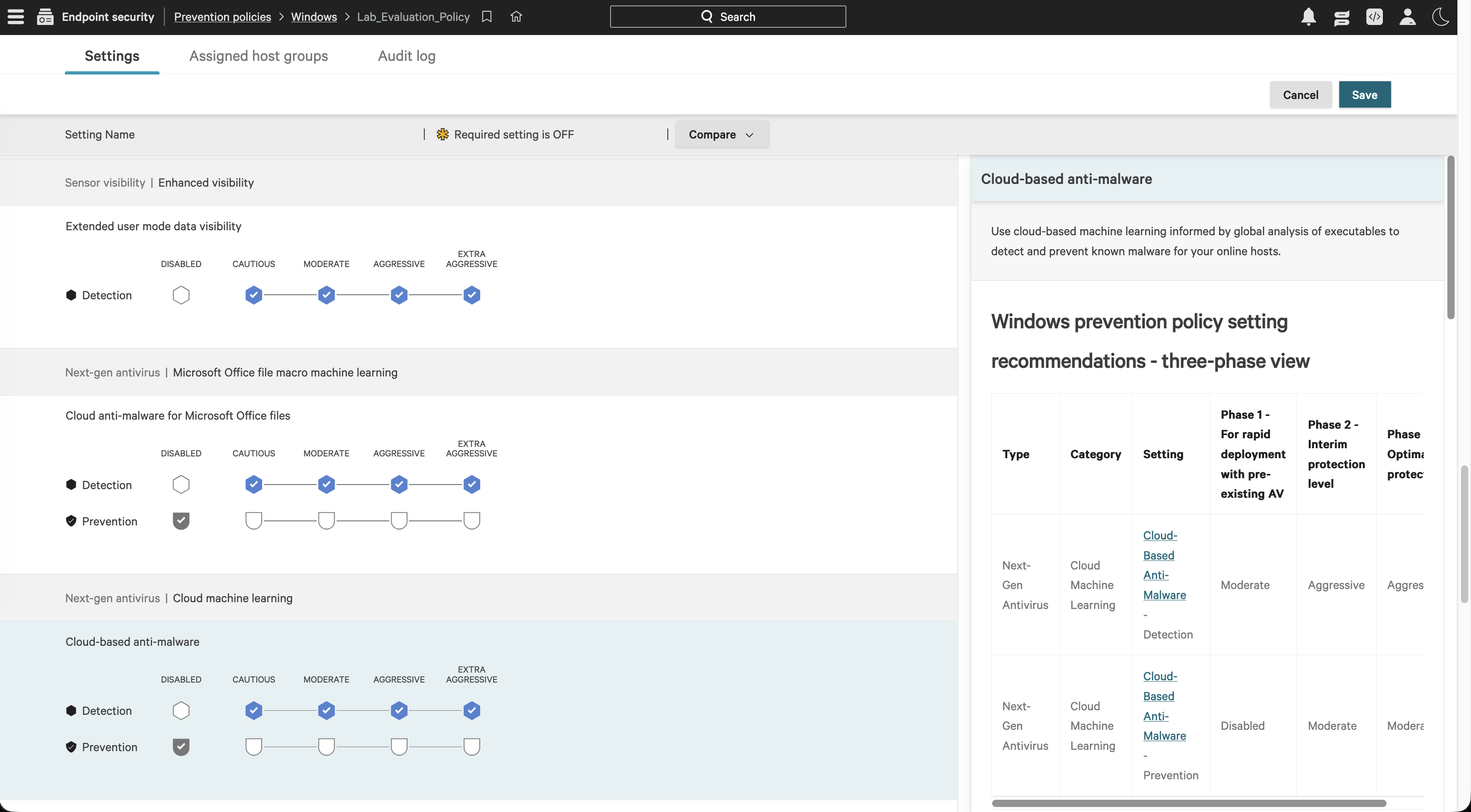Switch to the Settings tab
The height and width of the screenshot is (812, 1471).
[x=112, y=56]
